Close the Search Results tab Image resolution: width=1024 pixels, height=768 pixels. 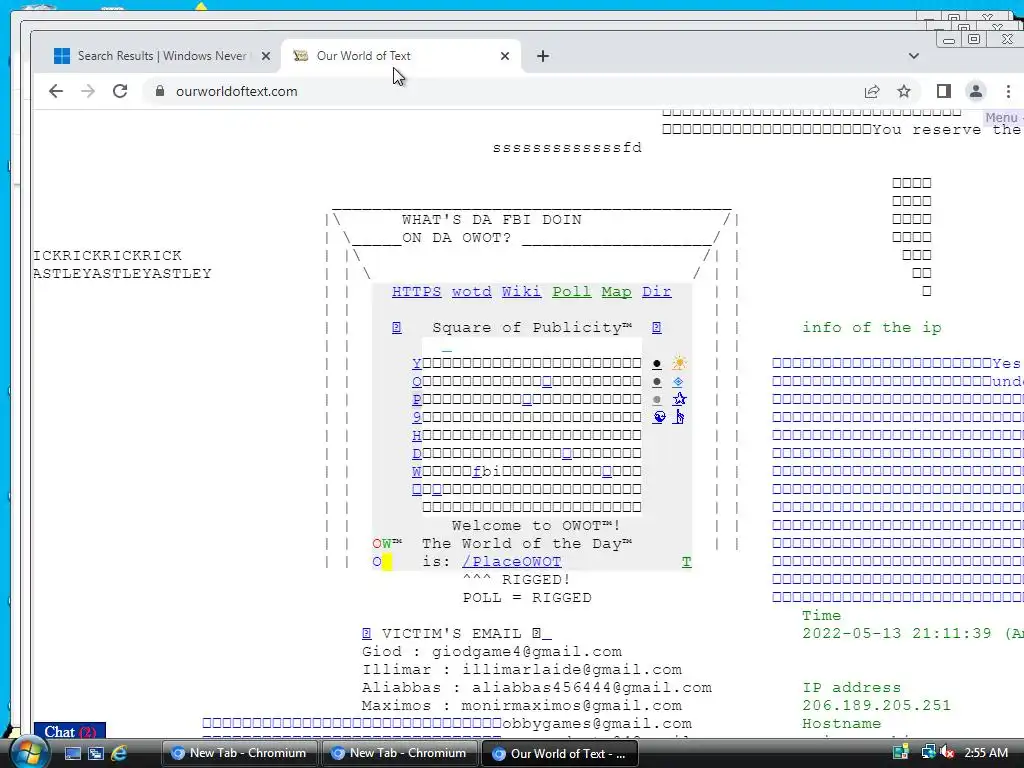[x=266, y=56]
